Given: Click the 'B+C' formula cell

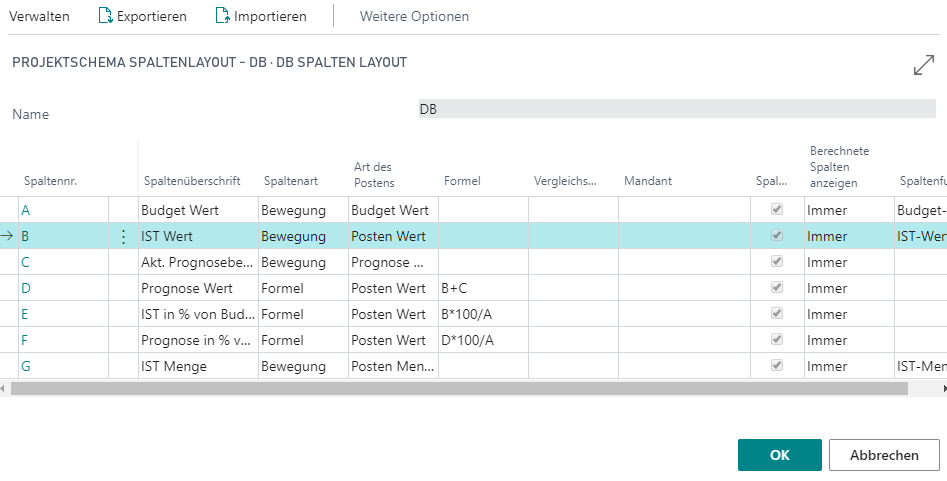Looking at the screenshot, I should tap(483, 288).
